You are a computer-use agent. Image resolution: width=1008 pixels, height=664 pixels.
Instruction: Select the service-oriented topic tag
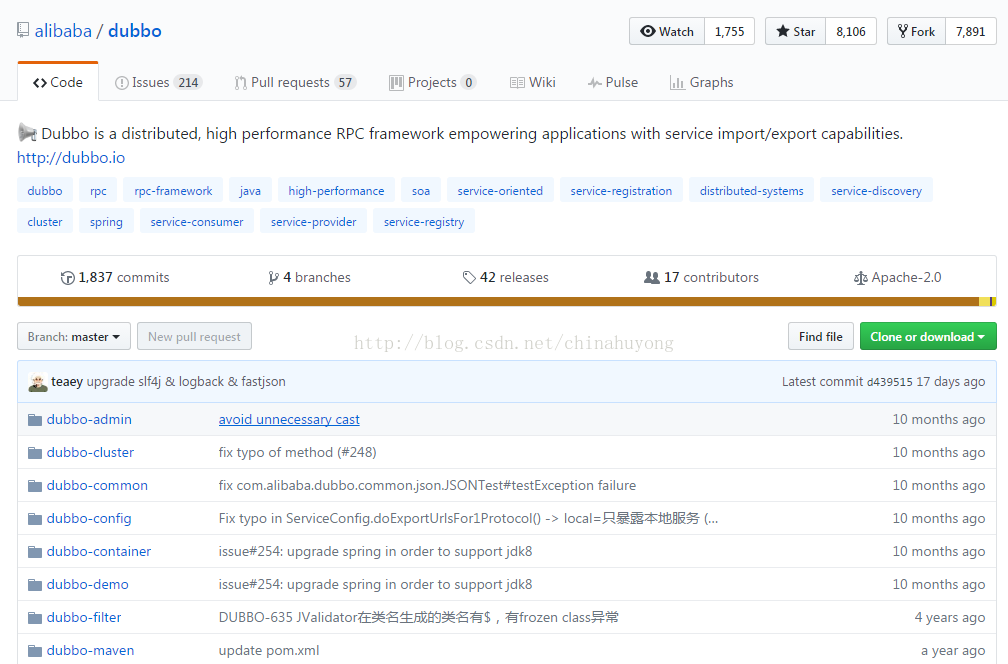(500, 190)
